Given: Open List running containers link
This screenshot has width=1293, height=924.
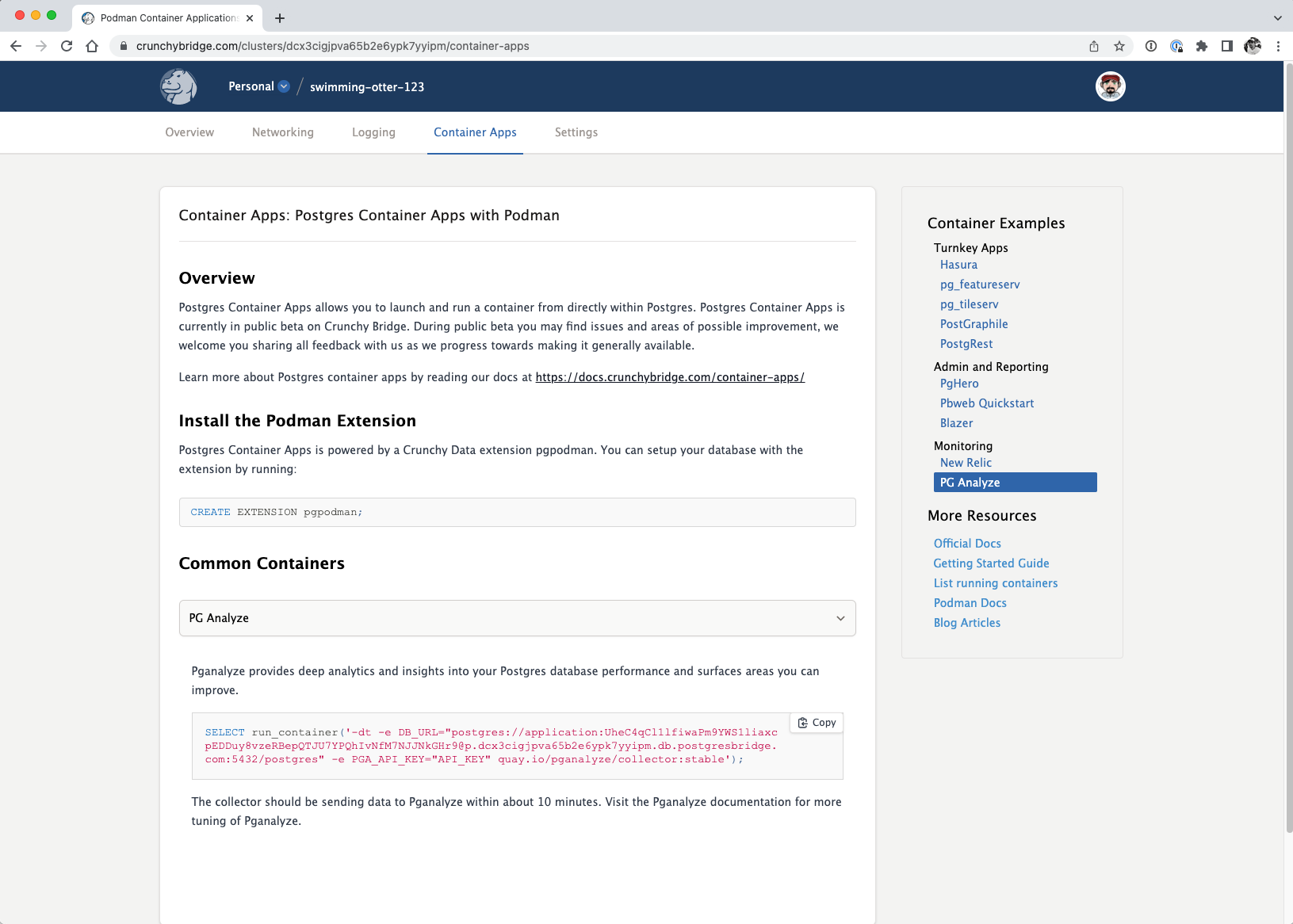Looking at the screenshot, I should tap(996, 583).
